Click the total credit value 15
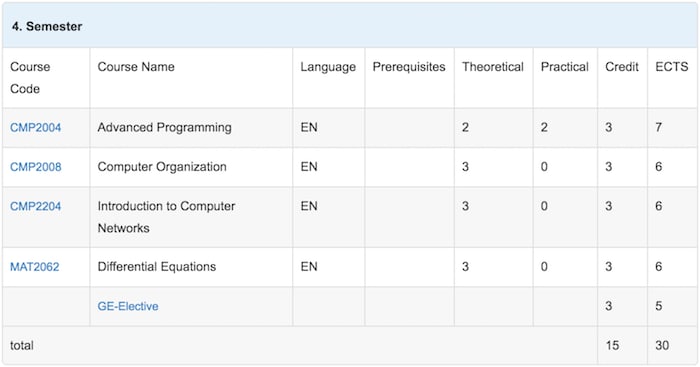Viewport: 700px width, 367px height. click(x=612, y=346)
